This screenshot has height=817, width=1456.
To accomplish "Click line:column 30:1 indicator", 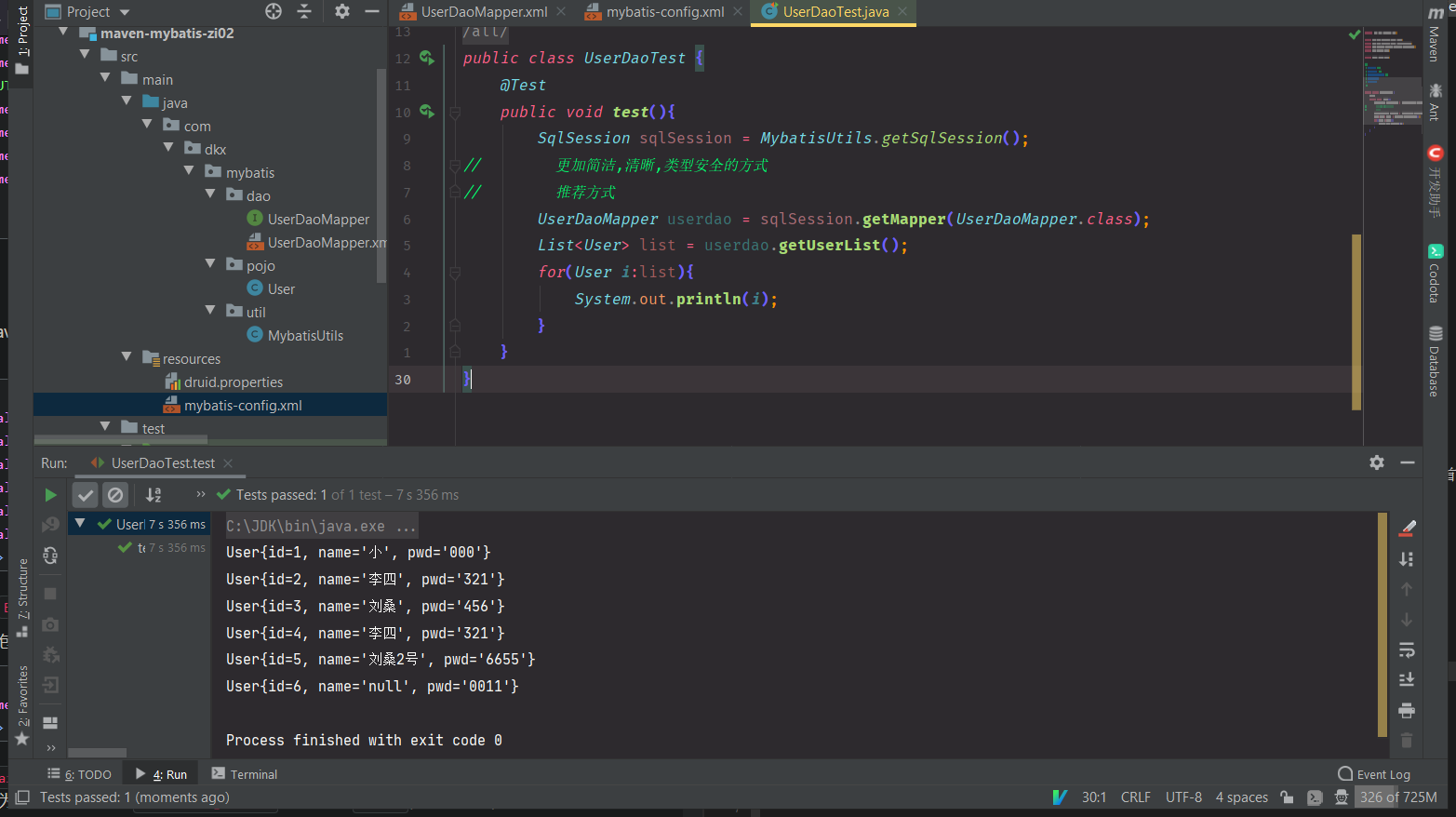I will click(1094, 797).
